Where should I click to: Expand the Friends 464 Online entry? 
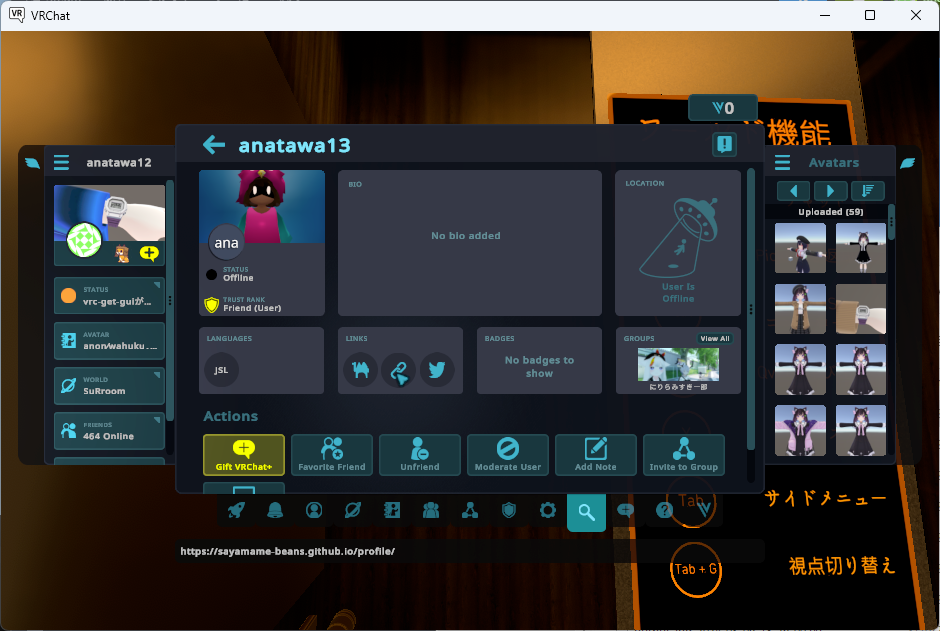point(109,430)
